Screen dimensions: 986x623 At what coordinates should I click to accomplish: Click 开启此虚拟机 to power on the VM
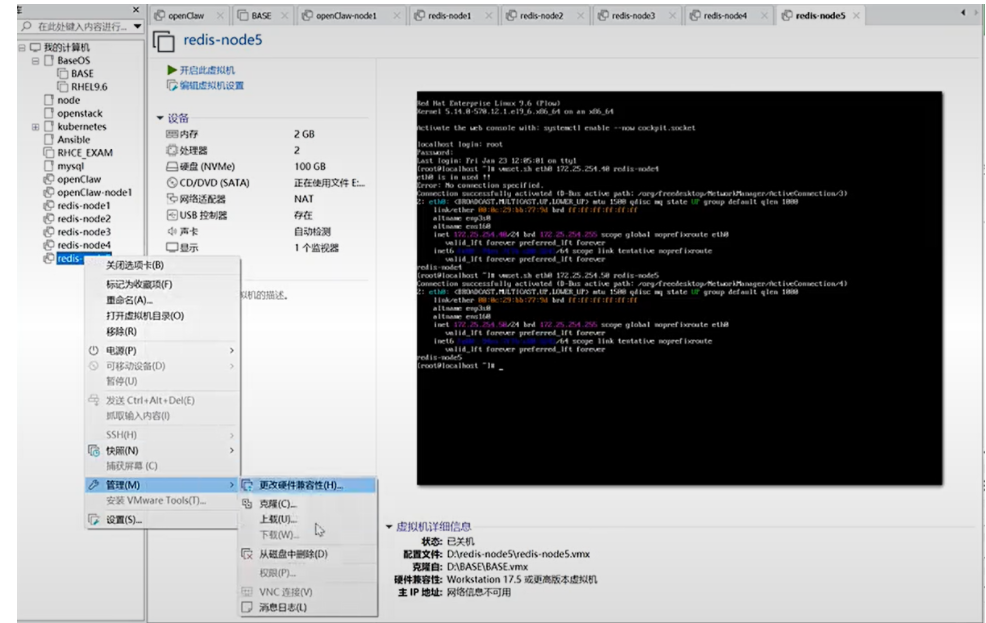[x=207, y=70]
